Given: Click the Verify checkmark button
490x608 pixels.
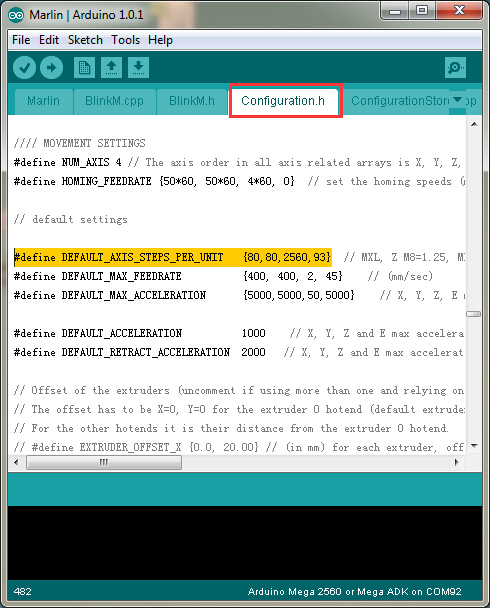Looking at the screenshot, I should tap(24, 67).
